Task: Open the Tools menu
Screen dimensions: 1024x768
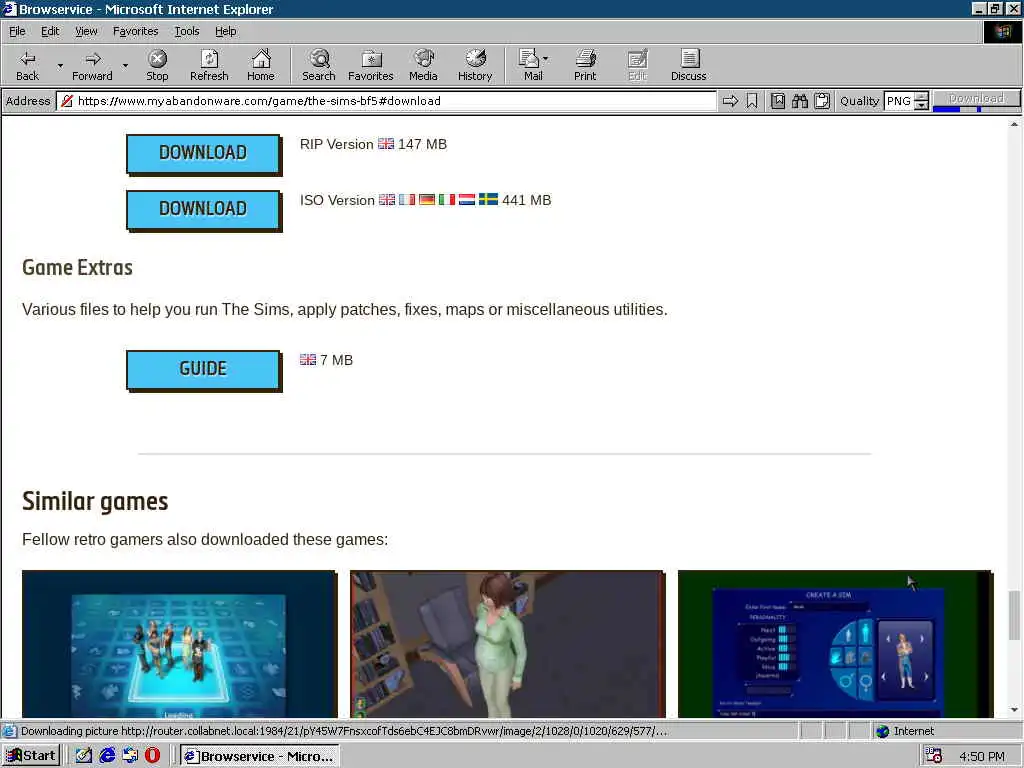Action: (x=186, y=31)
